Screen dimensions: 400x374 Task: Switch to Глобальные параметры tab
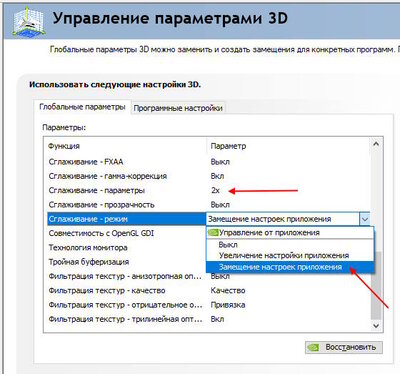click(82, 107)
